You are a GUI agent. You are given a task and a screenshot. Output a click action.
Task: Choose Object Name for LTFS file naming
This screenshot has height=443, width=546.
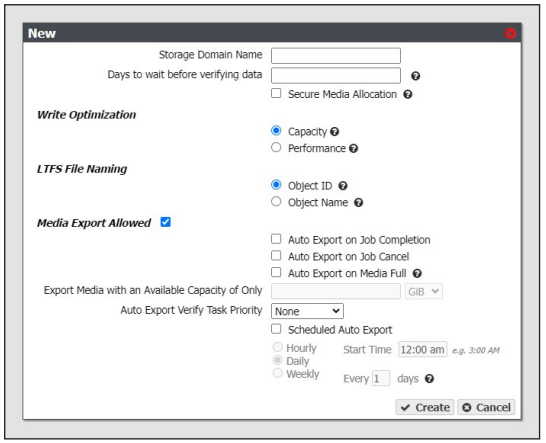tap(276, 201)
